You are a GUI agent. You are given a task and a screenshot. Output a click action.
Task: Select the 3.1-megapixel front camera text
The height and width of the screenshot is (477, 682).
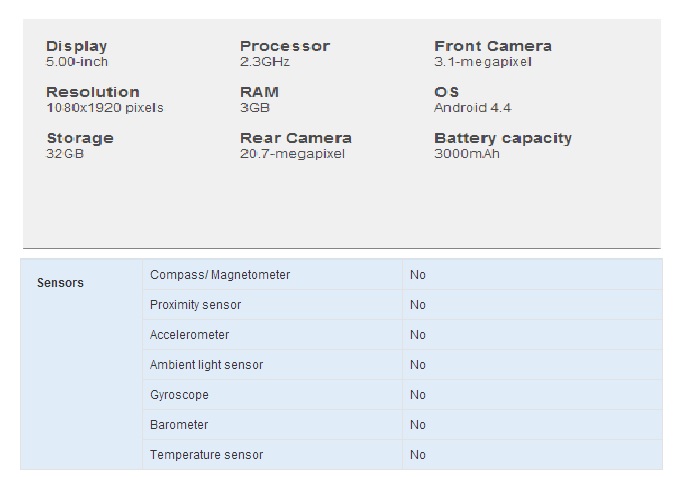coord(483,62)
